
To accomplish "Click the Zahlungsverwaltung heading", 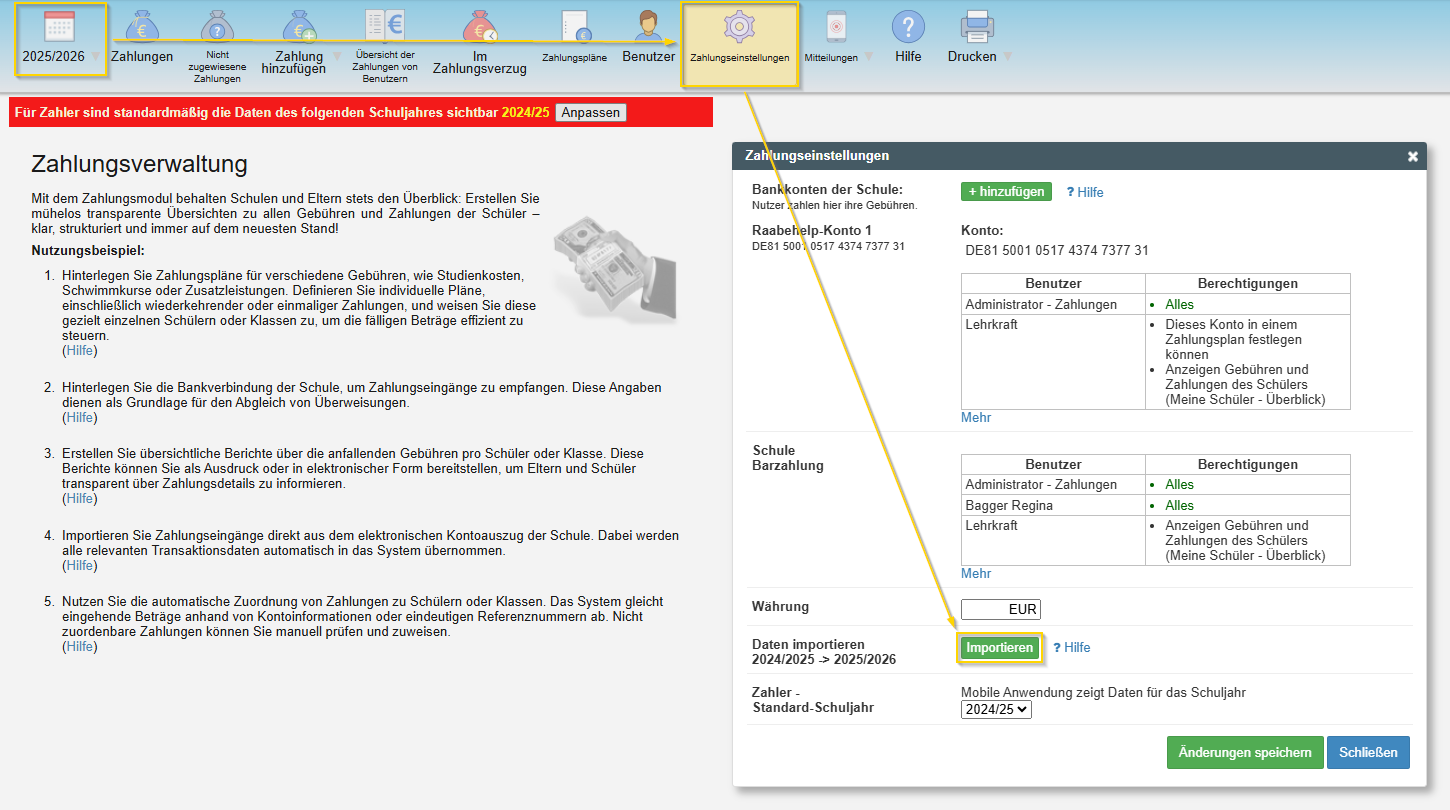I will pyautogui.click(x=140, y=164).
